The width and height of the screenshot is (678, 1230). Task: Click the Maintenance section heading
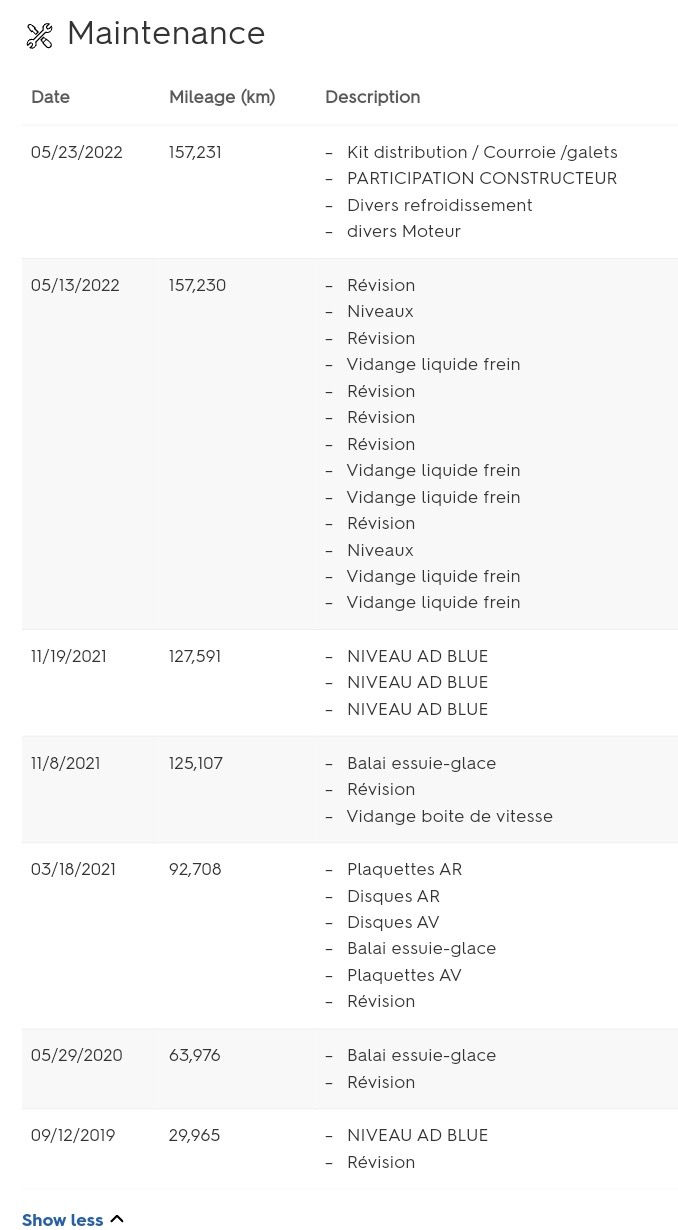pyautogui.click(x=166, y=34)
